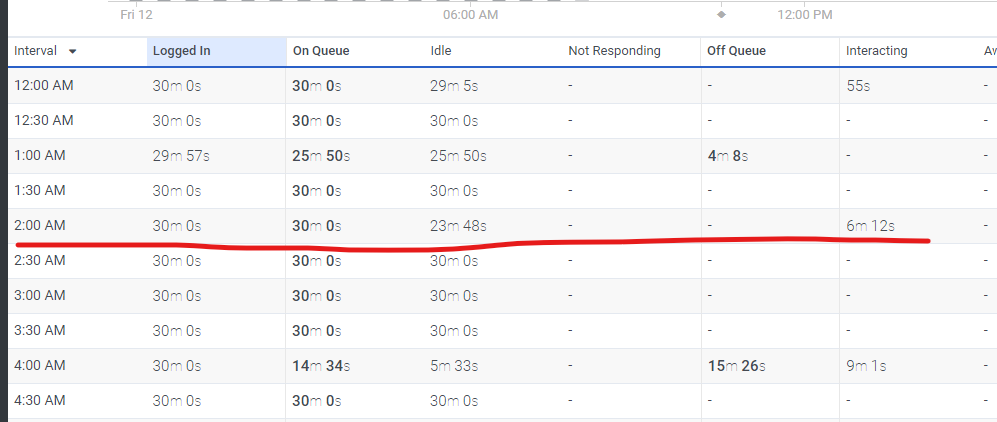Click the 15m 26s Off Queue cell

[x=736, y=366]
